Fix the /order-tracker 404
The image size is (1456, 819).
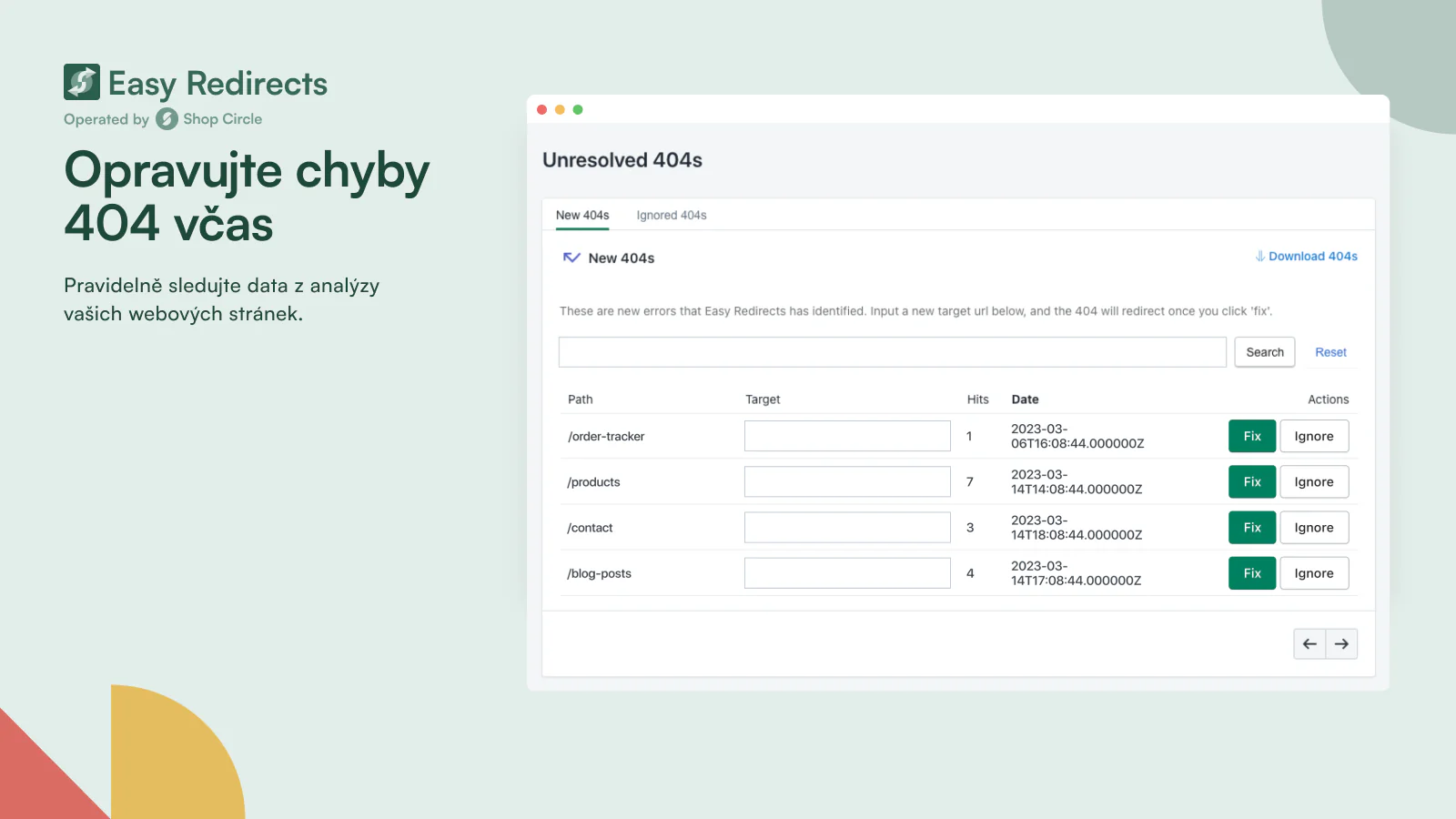click(x=1252, y=436)
